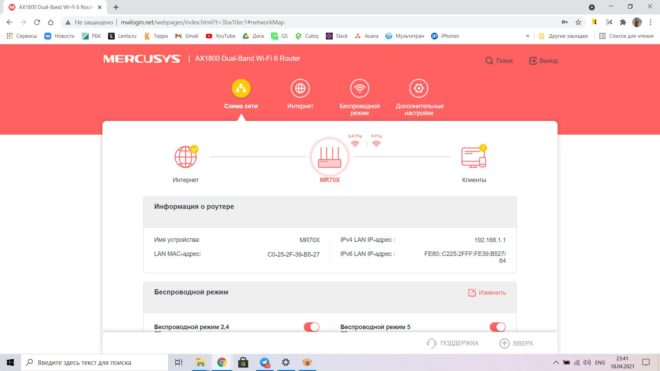Open the Chrome three-dot menu
660x371 pixels.
click(x=651, y=22)
